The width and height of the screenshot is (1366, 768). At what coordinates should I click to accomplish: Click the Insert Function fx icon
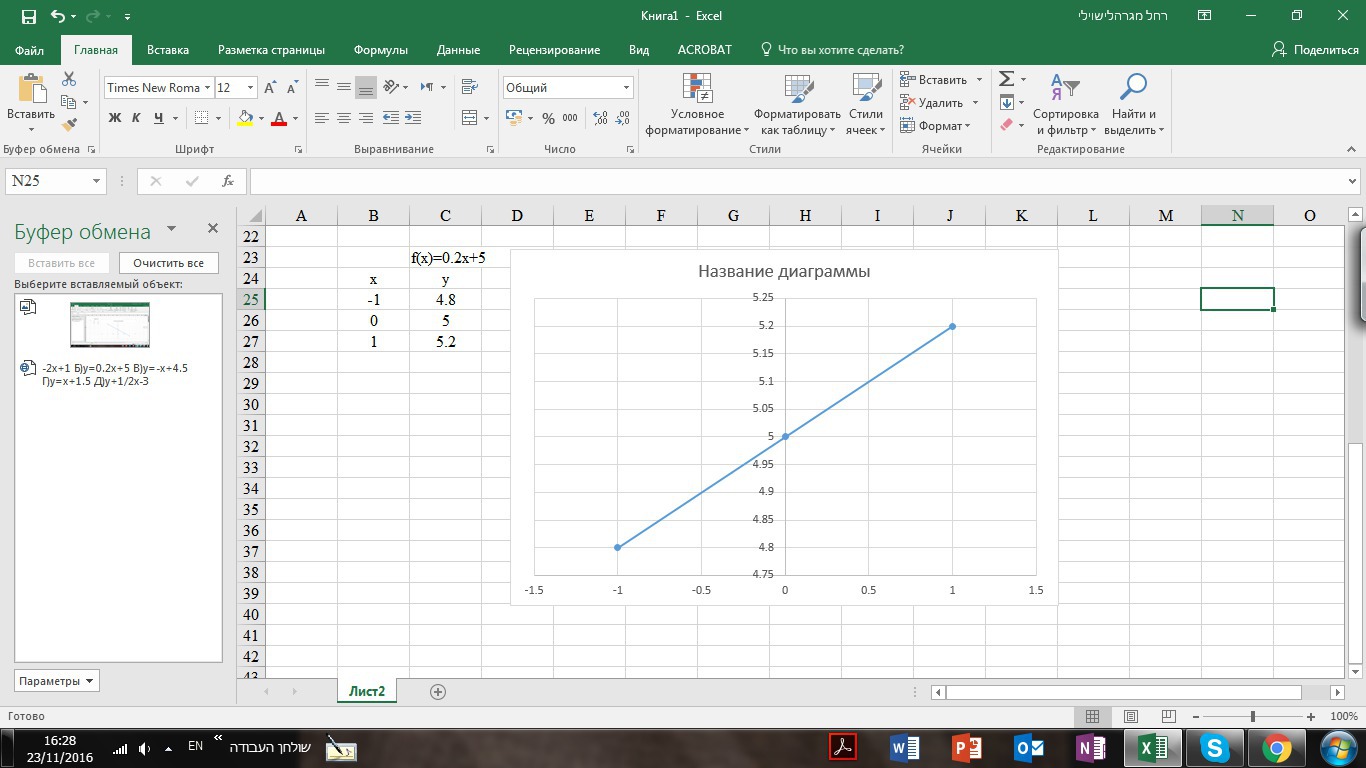pos(228,181)
